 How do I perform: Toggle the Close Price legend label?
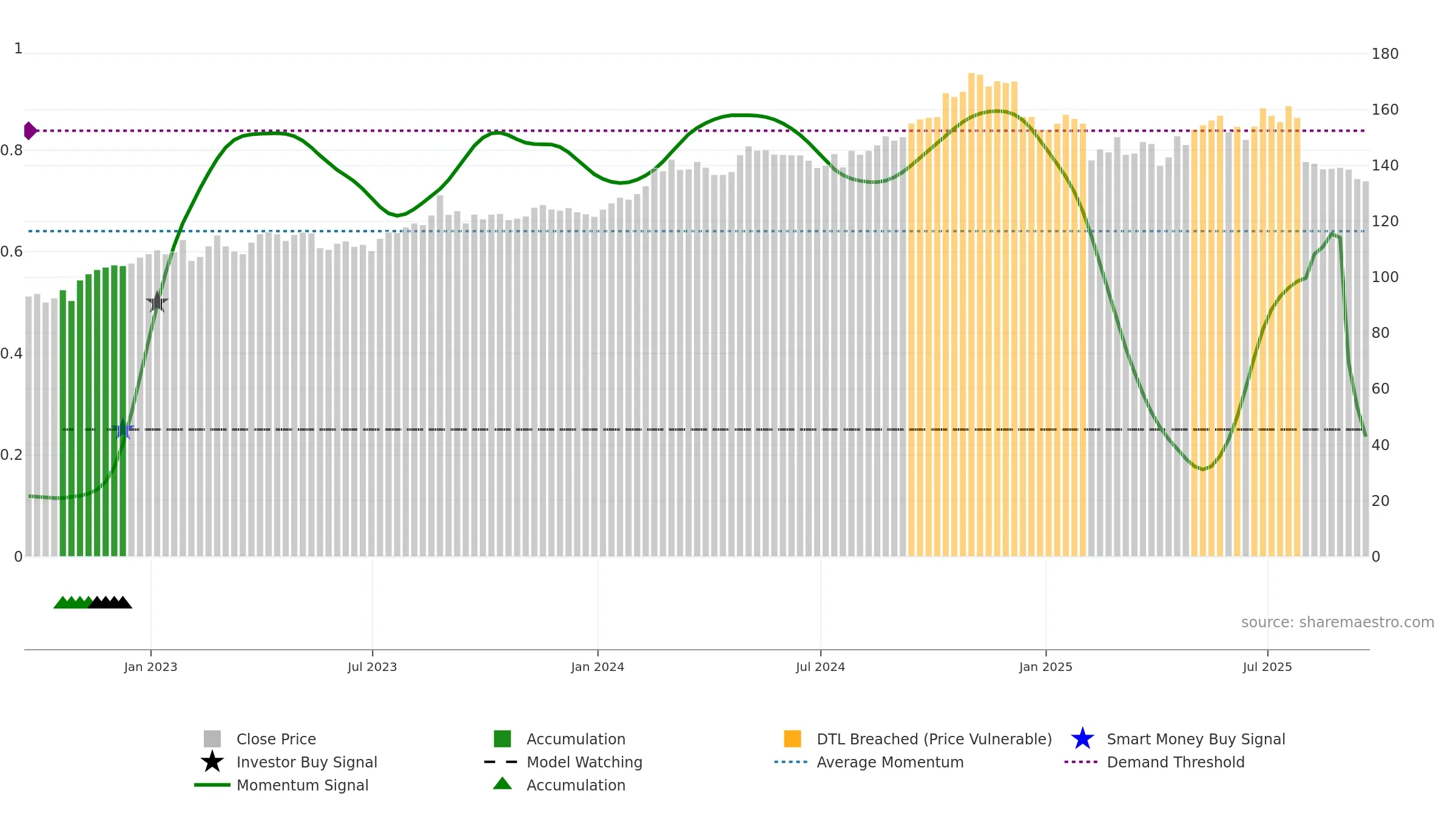276,739
